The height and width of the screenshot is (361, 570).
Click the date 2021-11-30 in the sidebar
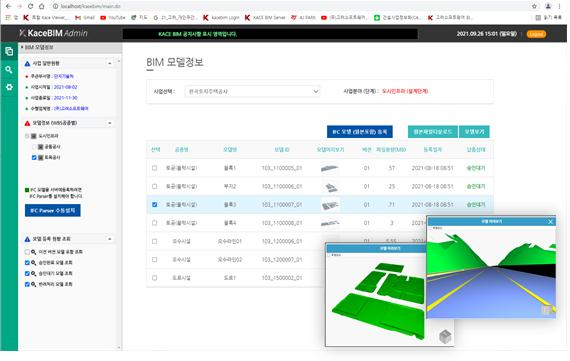click(65, 98)
